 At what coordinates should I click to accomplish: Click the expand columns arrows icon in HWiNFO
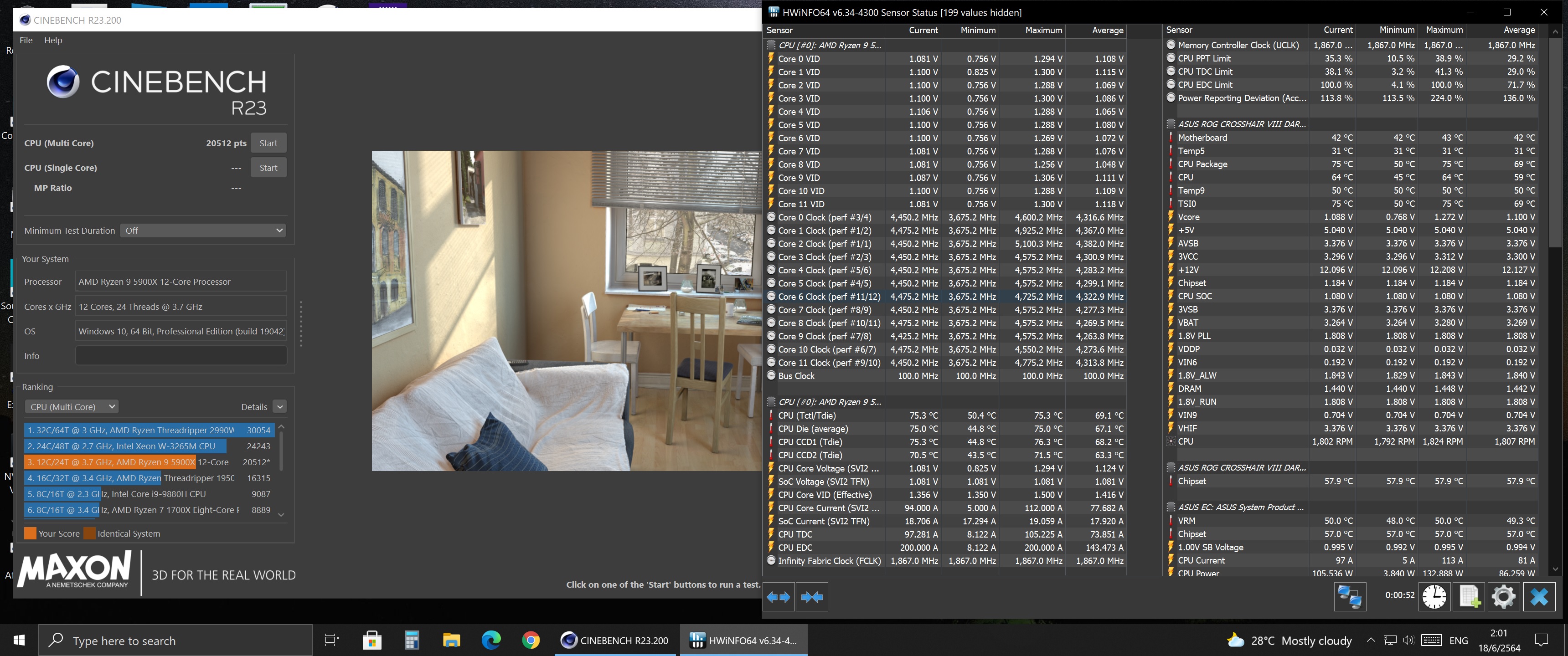click(778, 597)
